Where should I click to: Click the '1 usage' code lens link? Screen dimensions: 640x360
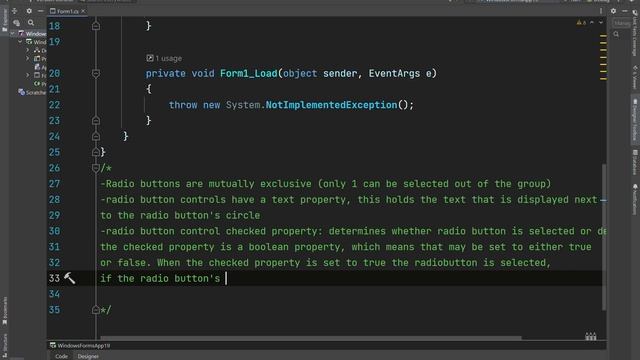169,58
